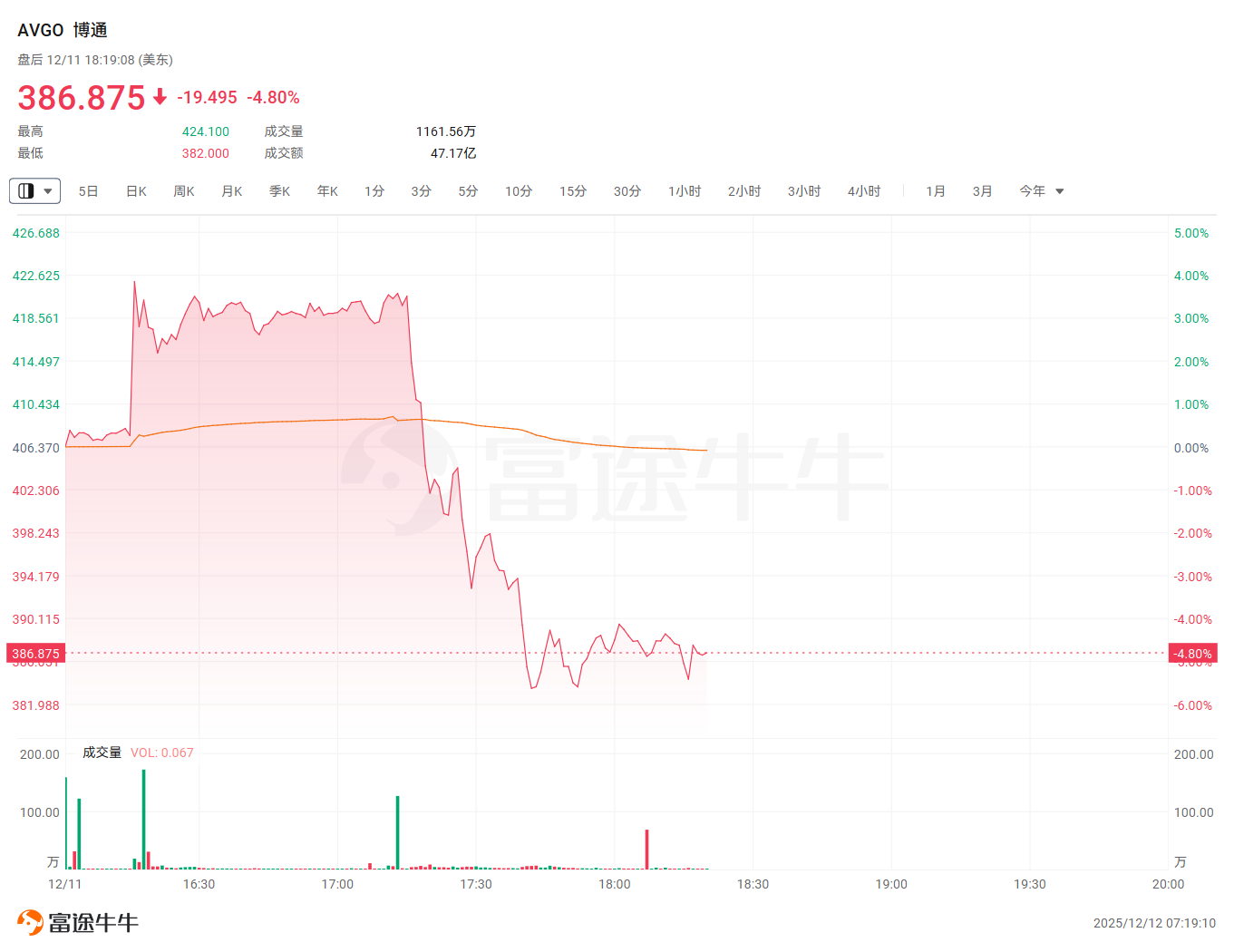Select the 1小时 timeframe
Screen dimensions: 1234x952
[x=685, y=191]
